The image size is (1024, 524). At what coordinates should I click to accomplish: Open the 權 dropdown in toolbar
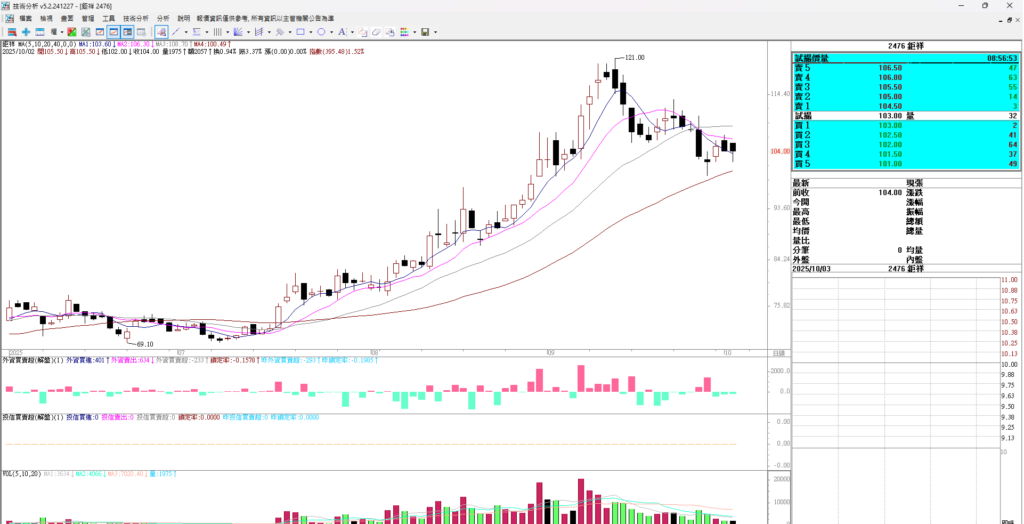(56, 32)
